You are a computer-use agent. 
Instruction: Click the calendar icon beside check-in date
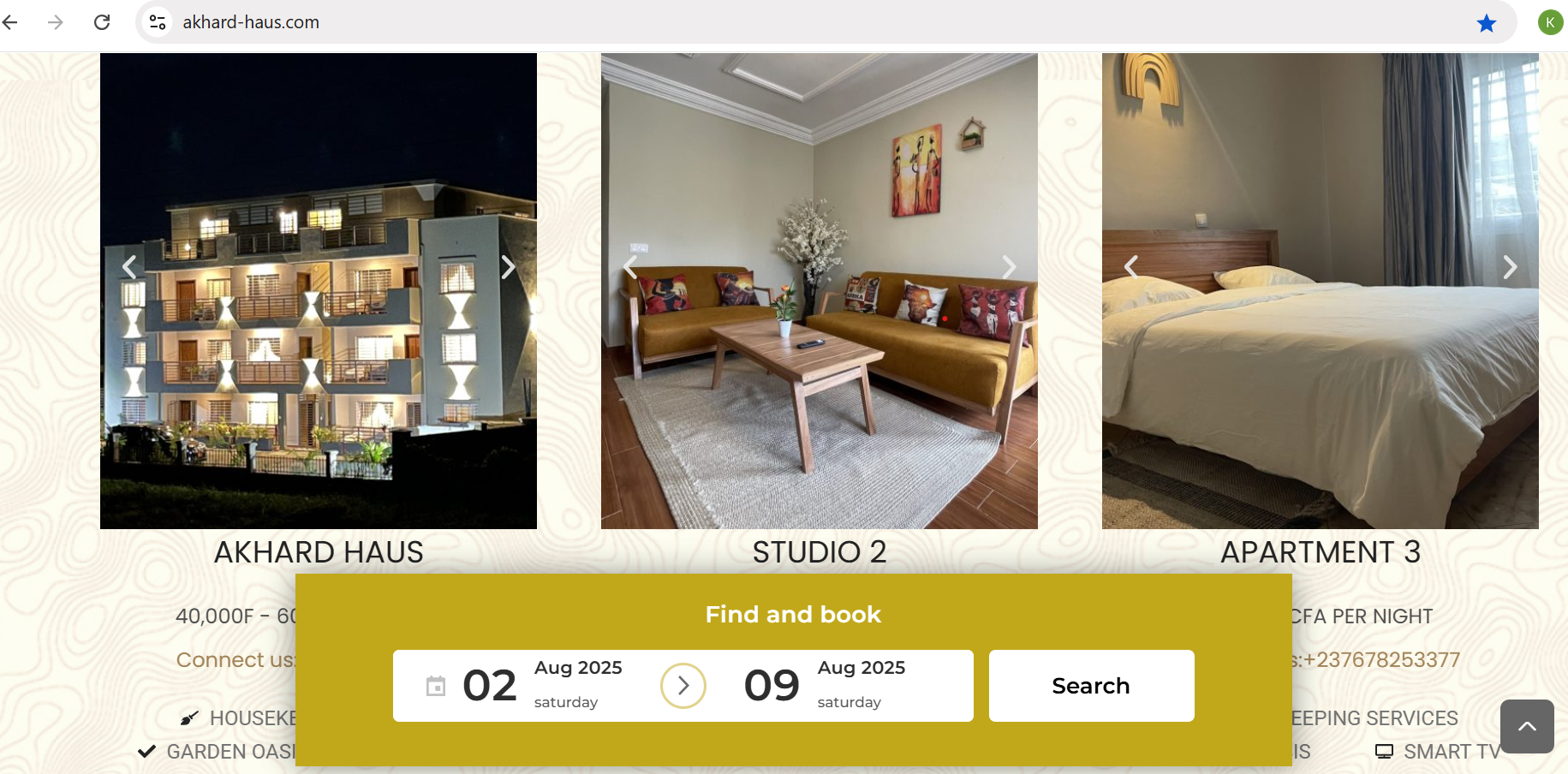pos(436,686)
